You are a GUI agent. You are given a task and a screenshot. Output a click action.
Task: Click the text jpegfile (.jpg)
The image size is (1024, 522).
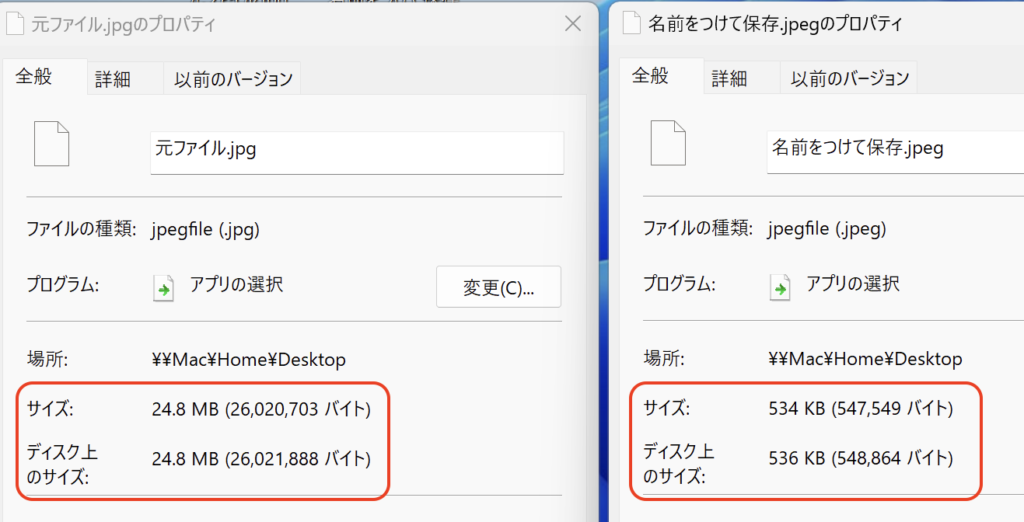206,230
